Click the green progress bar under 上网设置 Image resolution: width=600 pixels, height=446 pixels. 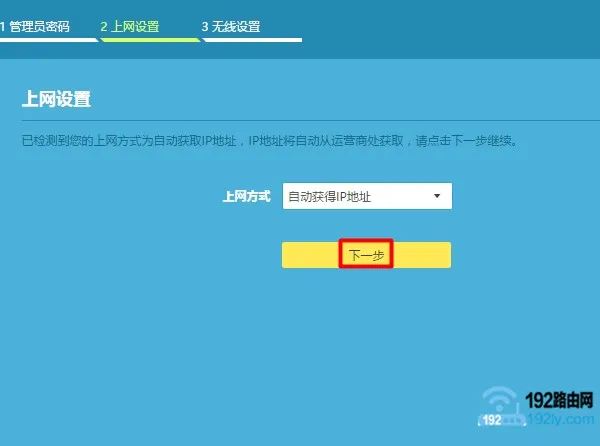(149, 40)
